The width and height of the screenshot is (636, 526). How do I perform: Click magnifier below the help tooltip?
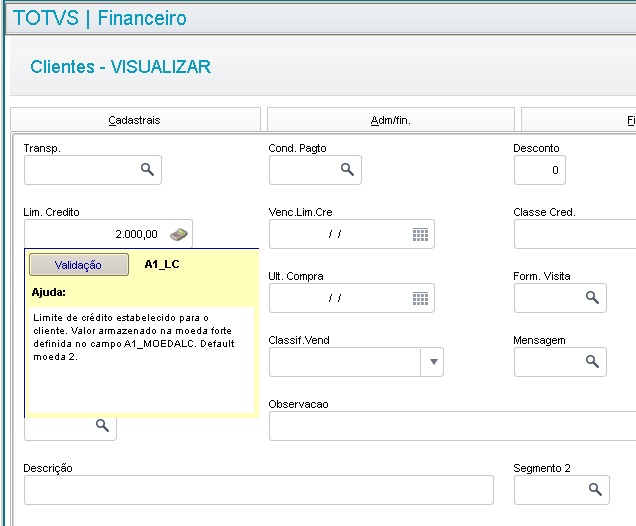tap(102, 425)
